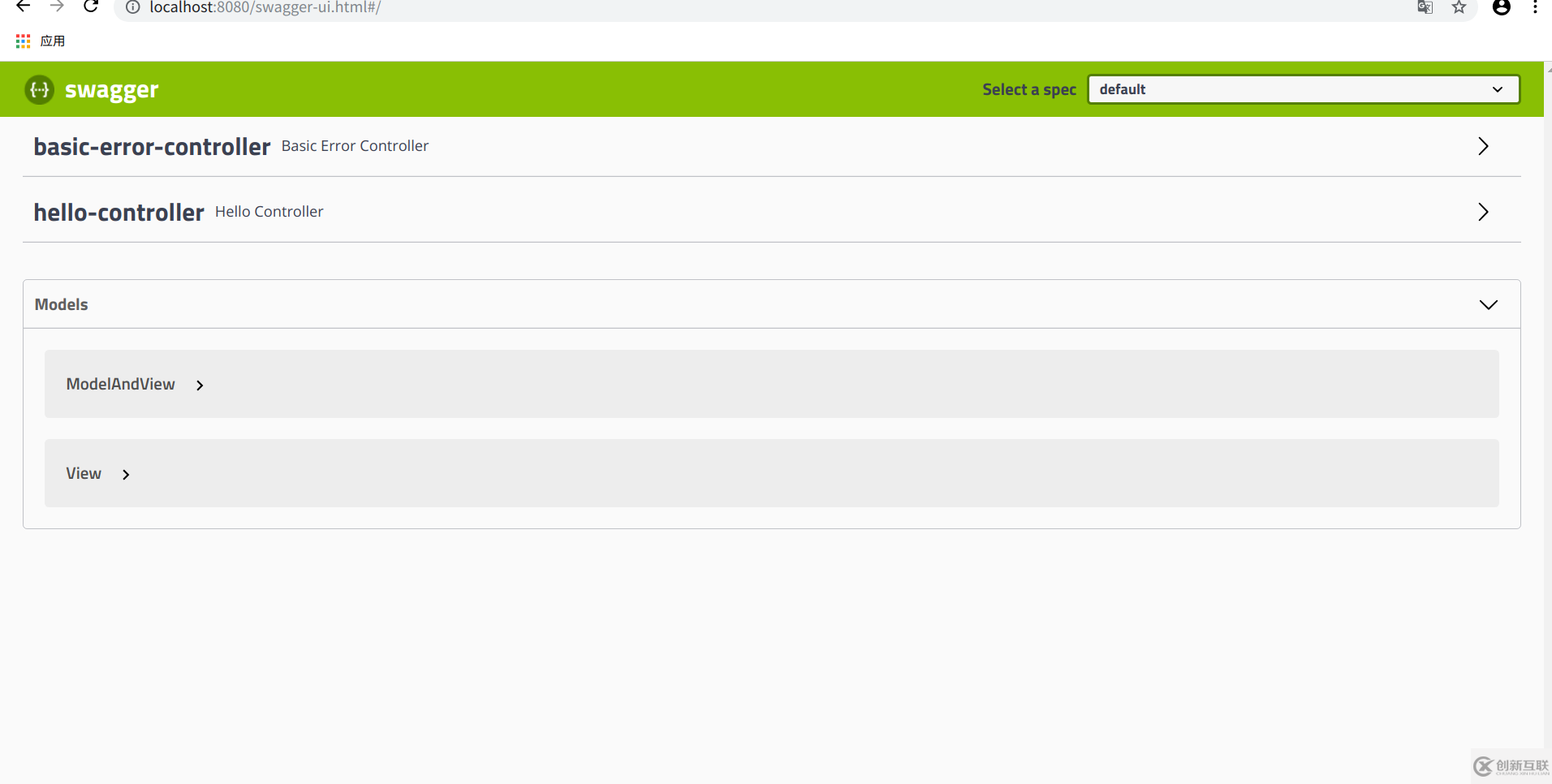
Task: Click the page info icon in address bar
Action: coord(132,8)
